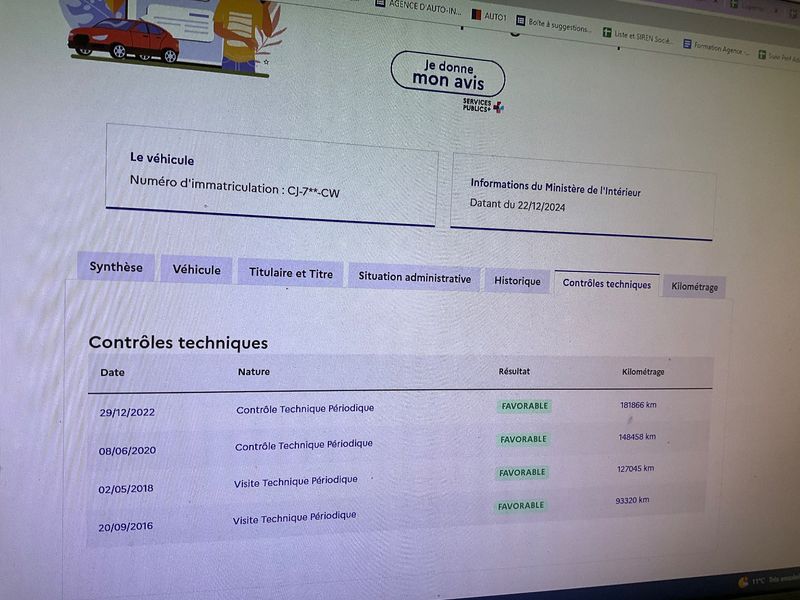Click the Boîte à suggestions form icon
The image size is (800, 600).
click(520, 20)
